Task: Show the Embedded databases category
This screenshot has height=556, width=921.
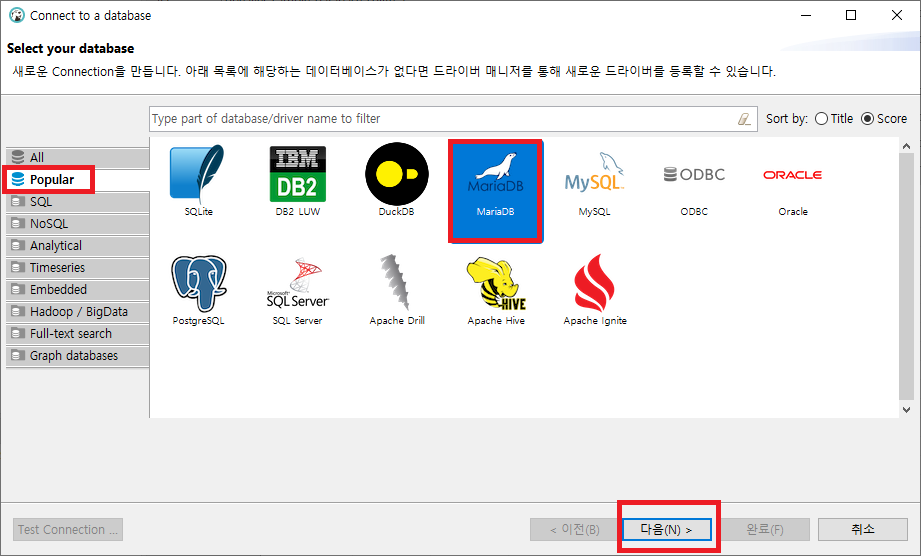Action: pyautogui.click(x=78, y=289)
